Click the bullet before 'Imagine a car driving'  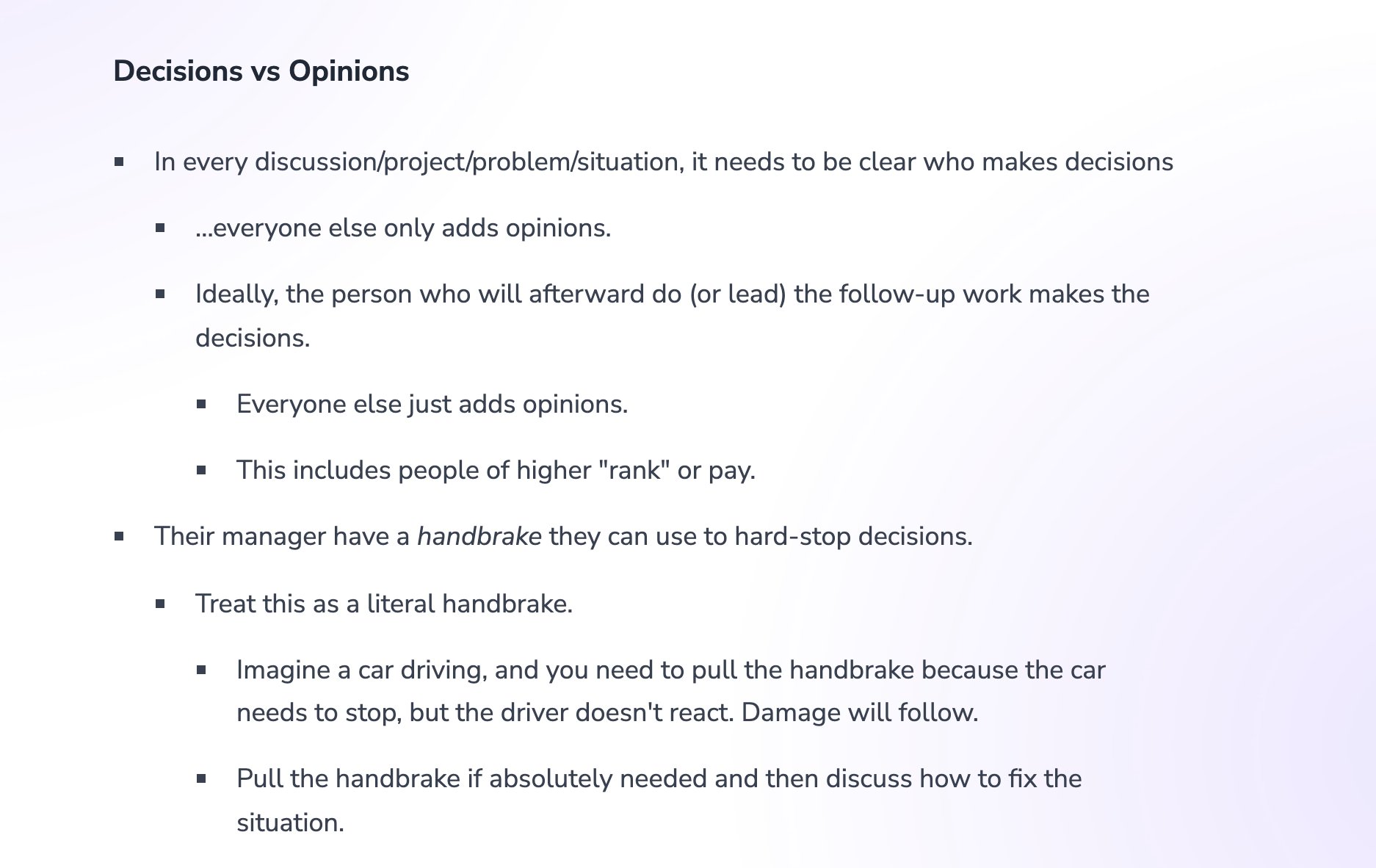(201, 670)
